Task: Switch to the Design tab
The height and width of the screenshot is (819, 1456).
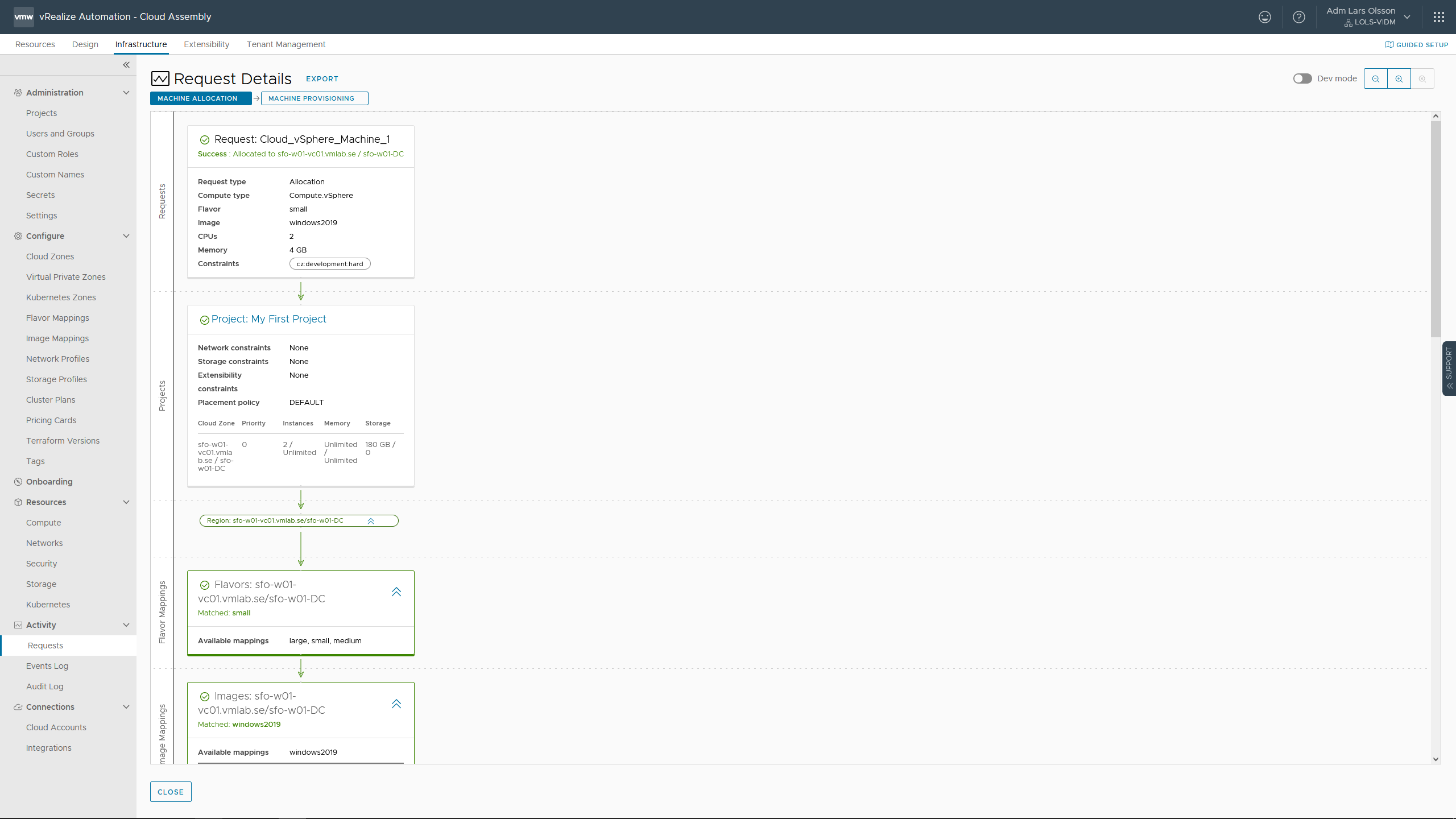Action: point(85,44)
